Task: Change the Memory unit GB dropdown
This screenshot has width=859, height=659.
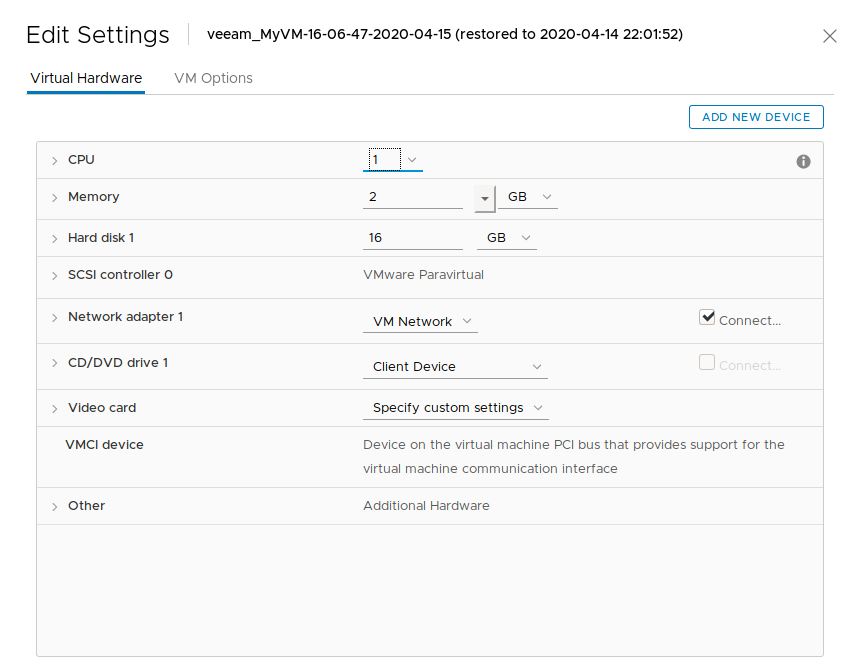Action: click(x=529, y=197)
